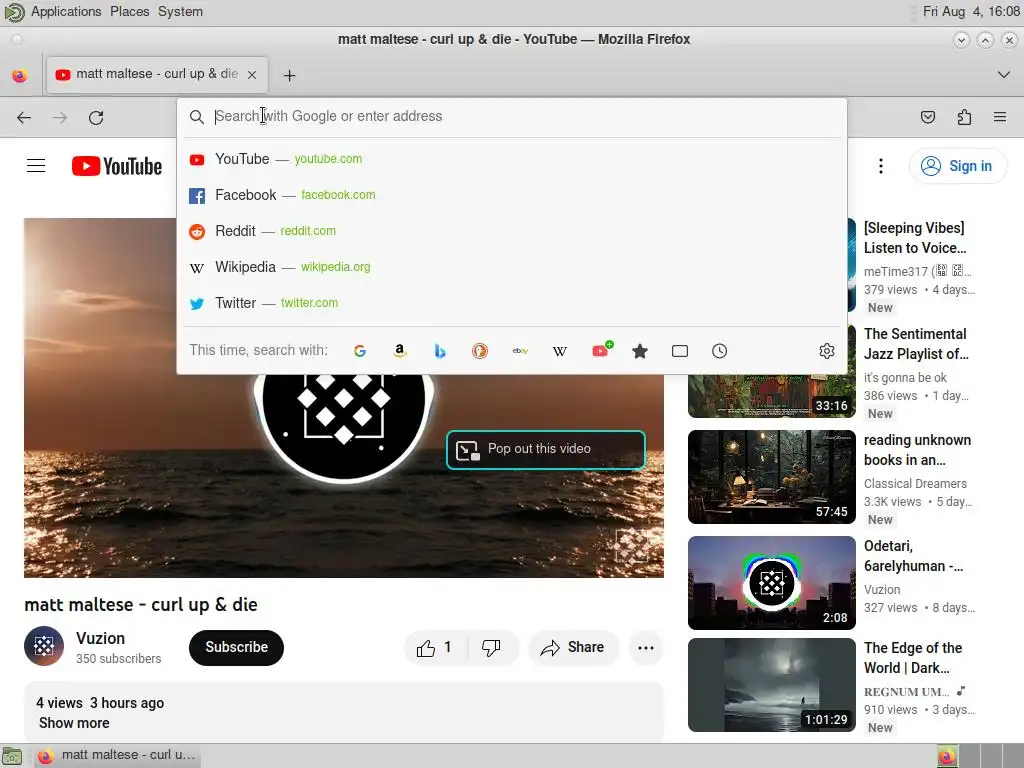Open Places menu in top panel
This screenshot has width=1024, height=768.
coord(129,12)
